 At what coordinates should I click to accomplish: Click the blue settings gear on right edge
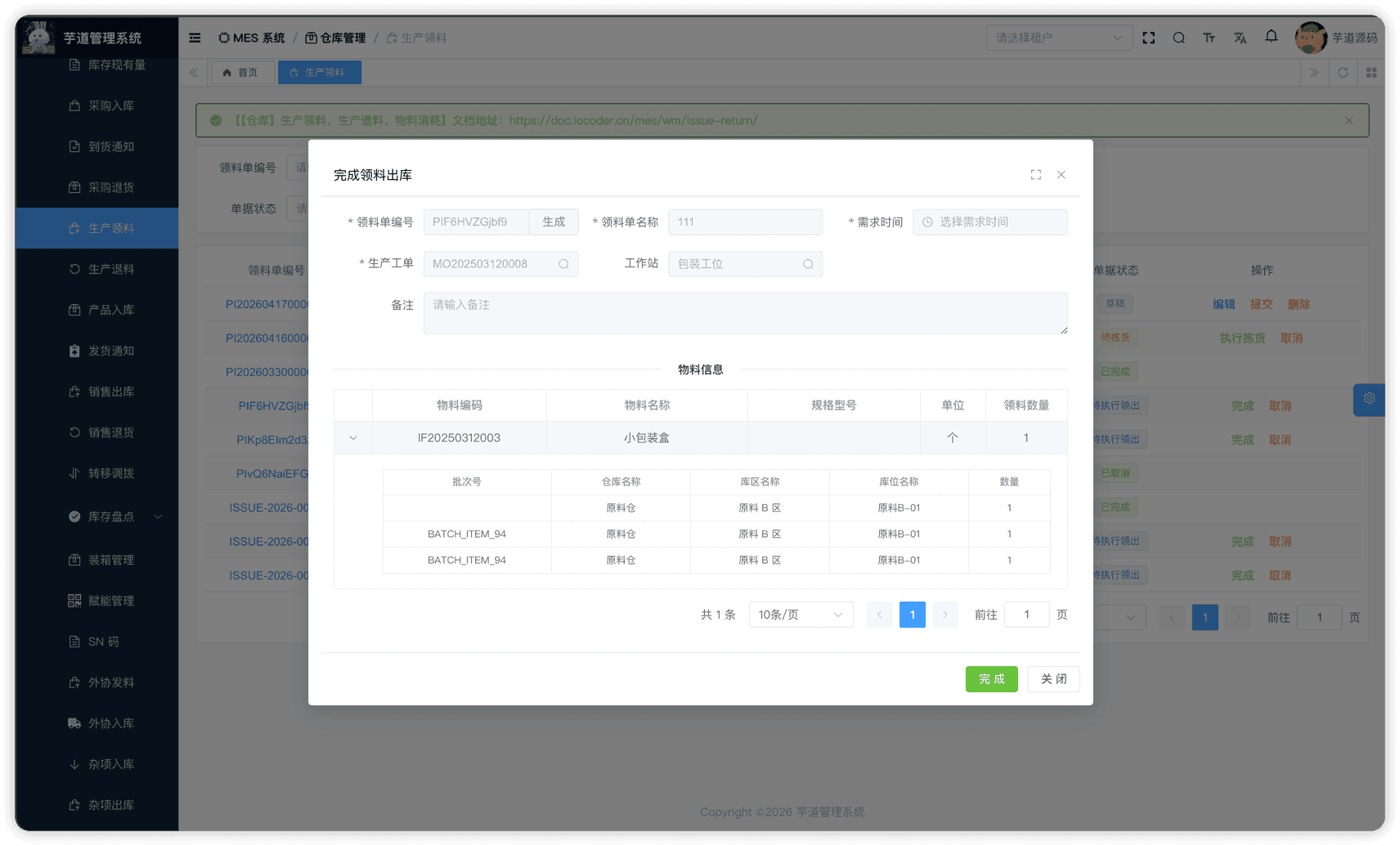[1369, 399]
